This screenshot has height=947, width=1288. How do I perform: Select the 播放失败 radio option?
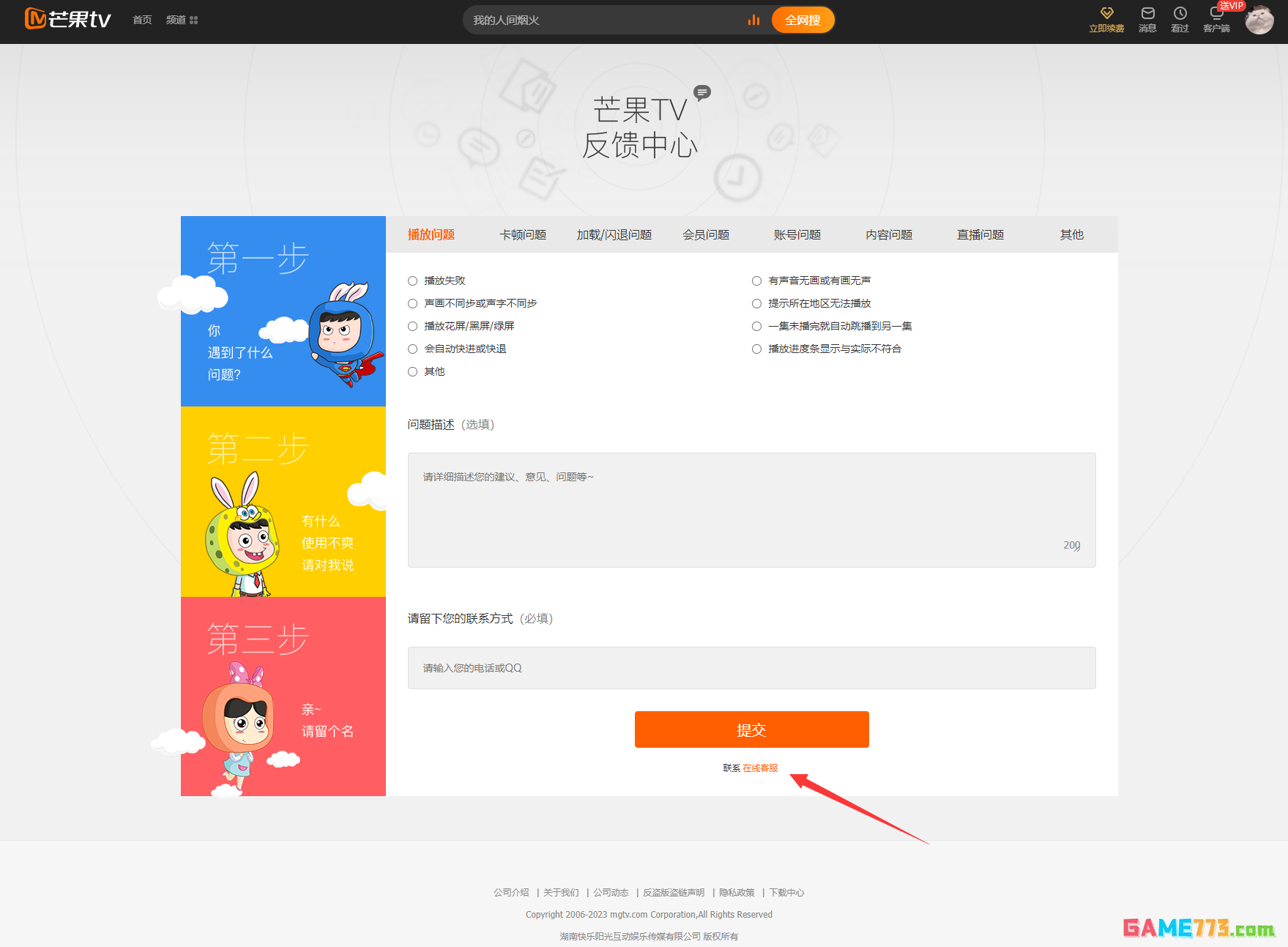pos(413,281)
